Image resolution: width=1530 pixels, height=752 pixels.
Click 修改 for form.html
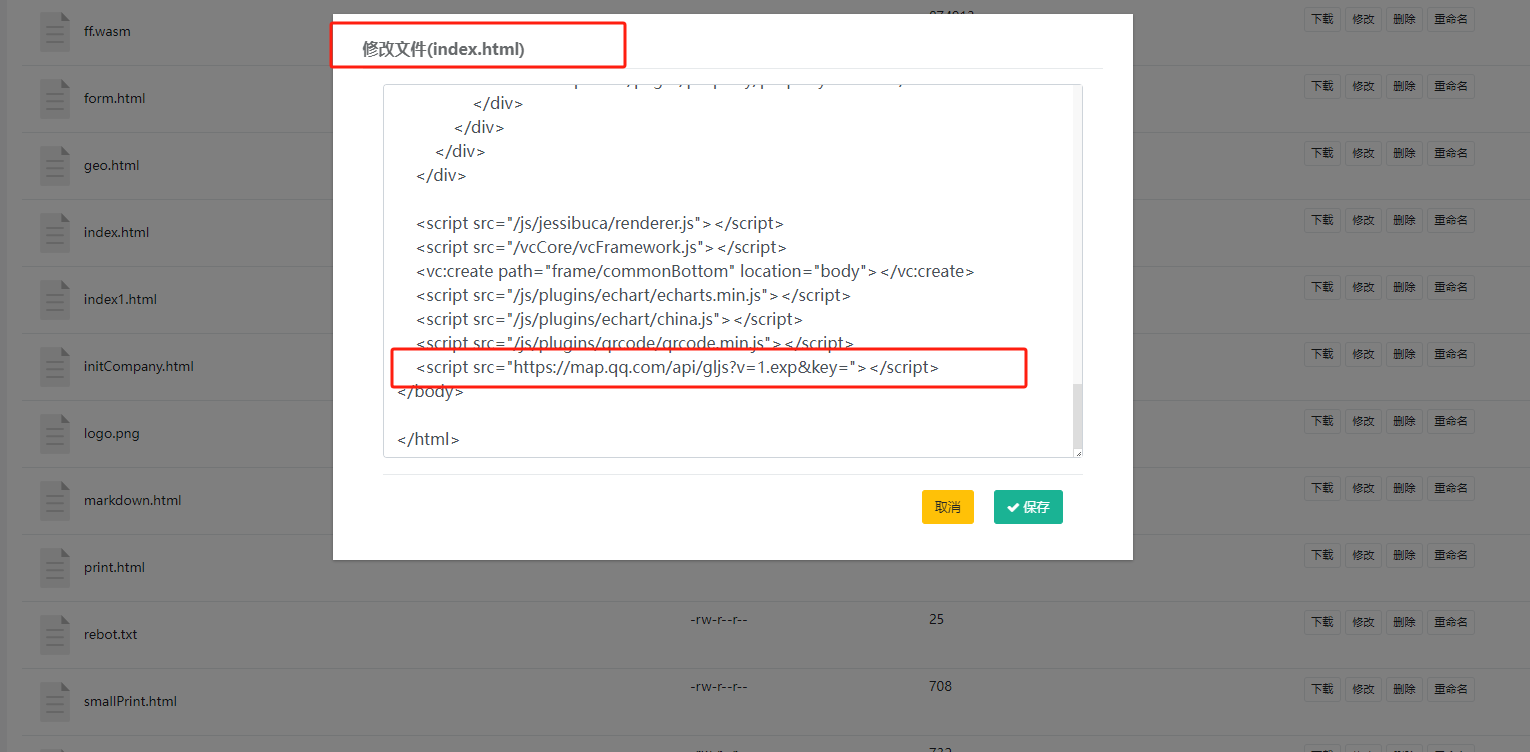tap(1363, 86)
